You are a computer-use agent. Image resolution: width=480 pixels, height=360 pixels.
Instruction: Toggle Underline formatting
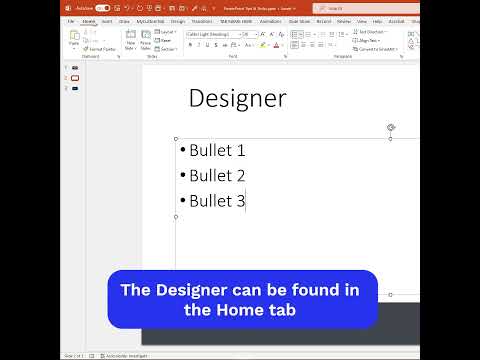[x=207, y=45]
